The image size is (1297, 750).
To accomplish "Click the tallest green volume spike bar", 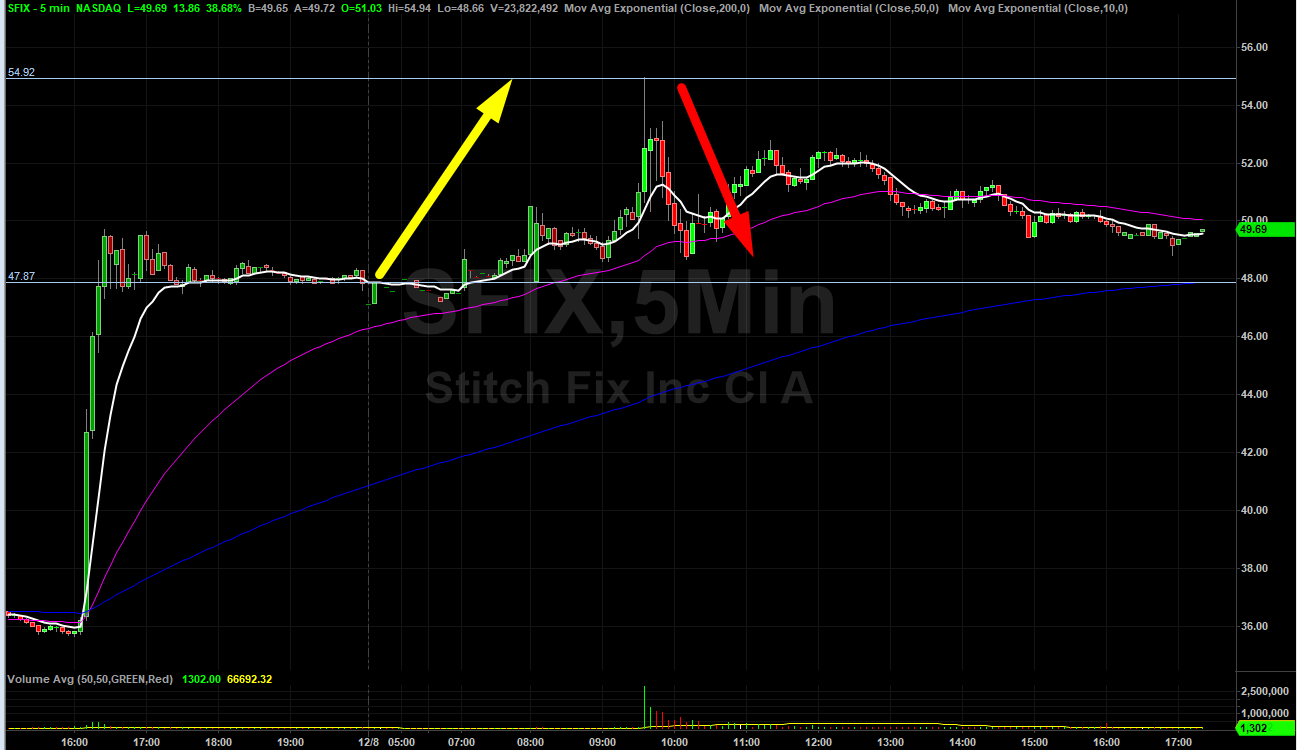I will 644,705.
